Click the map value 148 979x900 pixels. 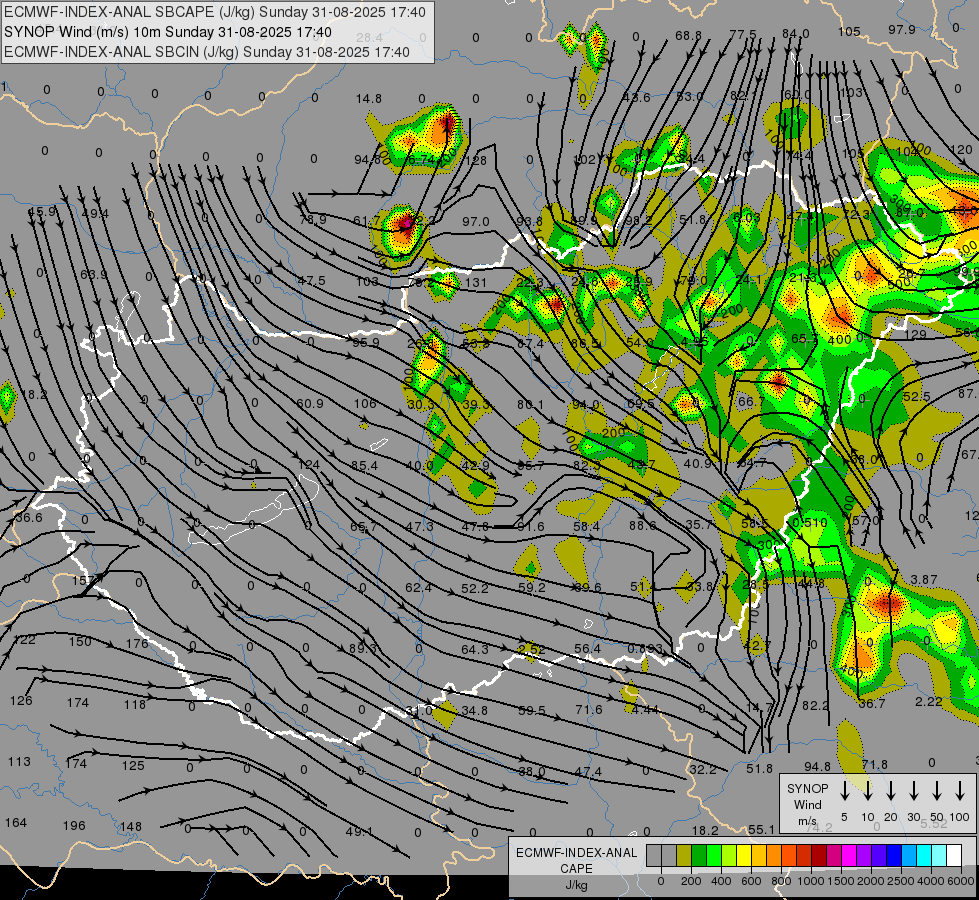[x=131, y=826]
